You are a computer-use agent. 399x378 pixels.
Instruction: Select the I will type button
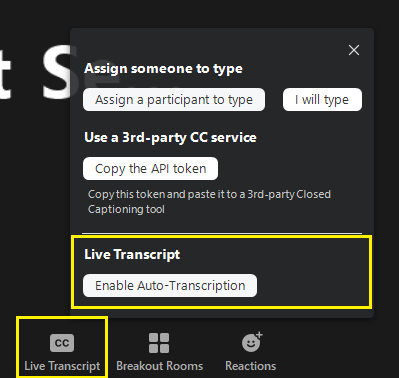[x=322, y=100]
